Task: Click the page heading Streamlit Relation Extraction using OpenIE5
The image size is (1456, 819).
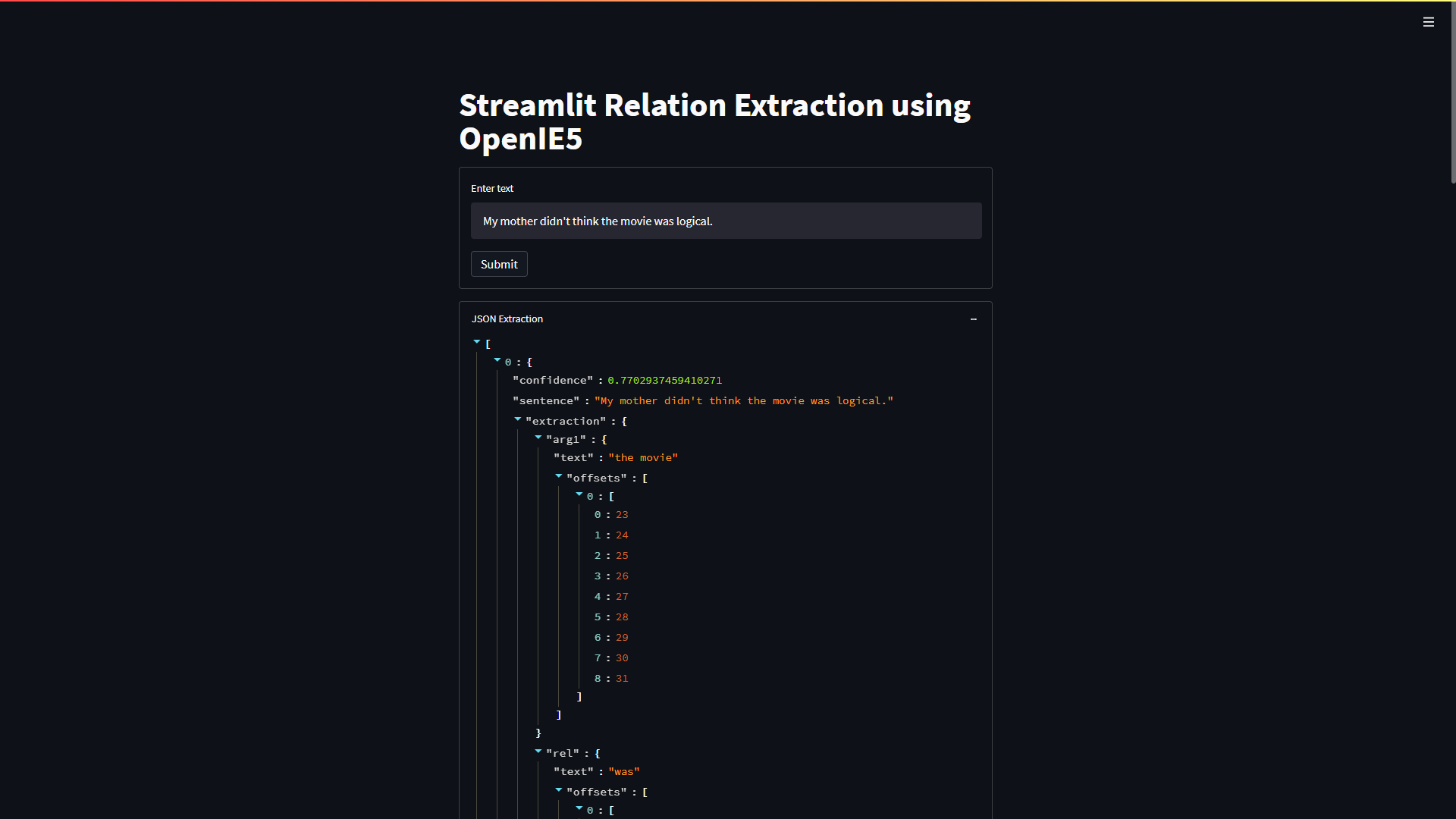Action: pos(714,121)
